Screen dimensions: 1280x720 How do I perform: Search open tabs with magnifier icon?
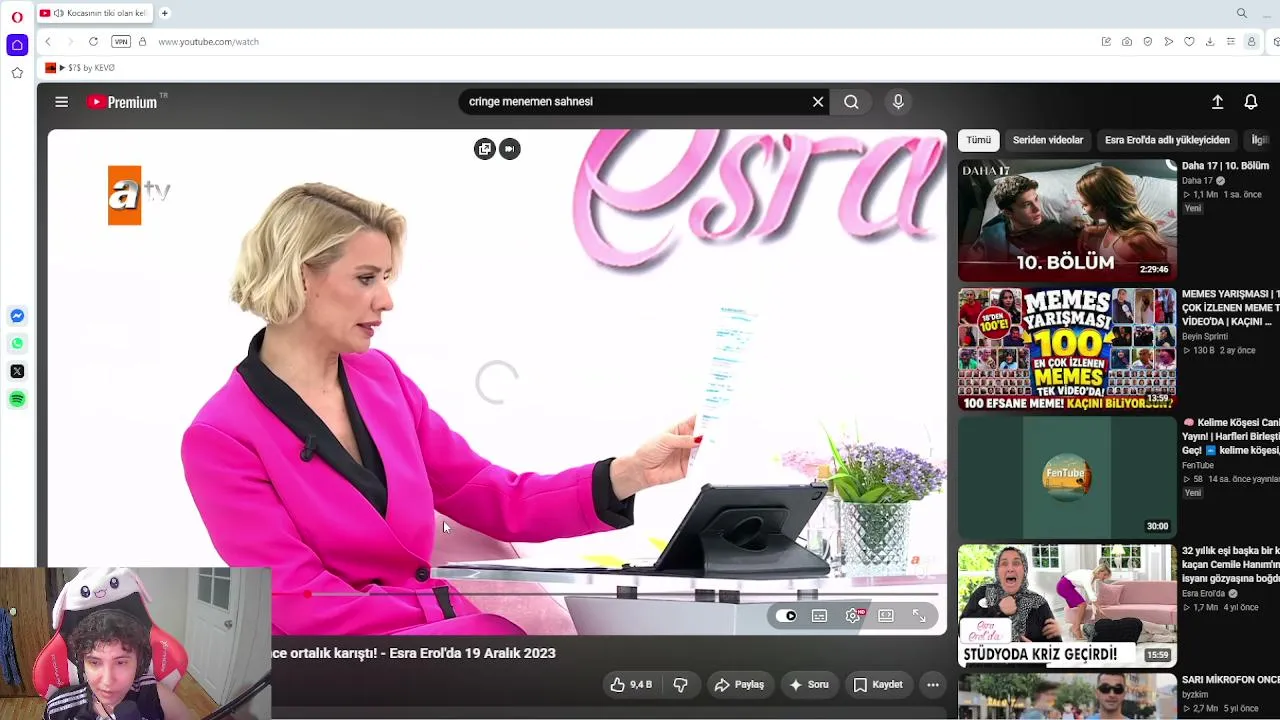point(1242,13)
